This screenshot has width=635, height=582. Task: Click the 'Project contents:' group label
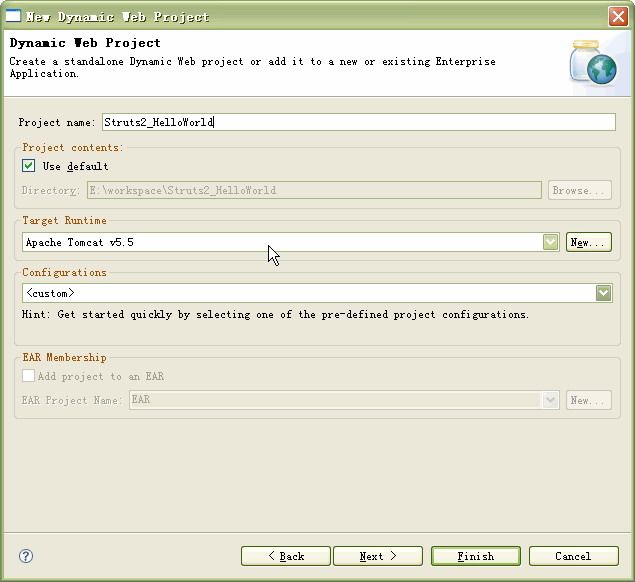[x=72, y=147]
